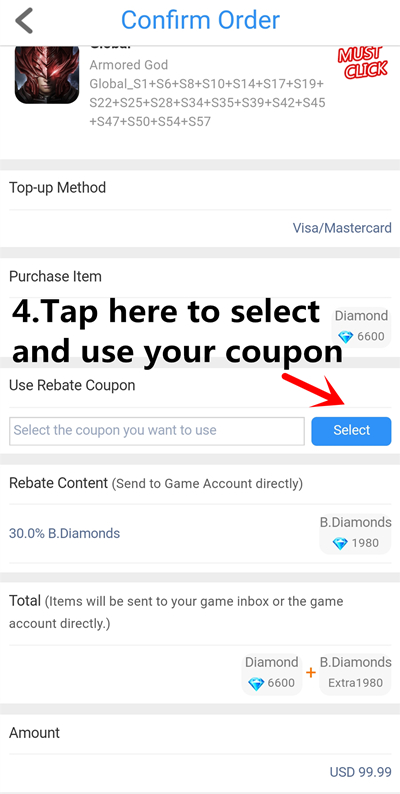Screen dimensions: 400x794
Task: Tap the Global server list text
Action: click(x=208, y=102)
